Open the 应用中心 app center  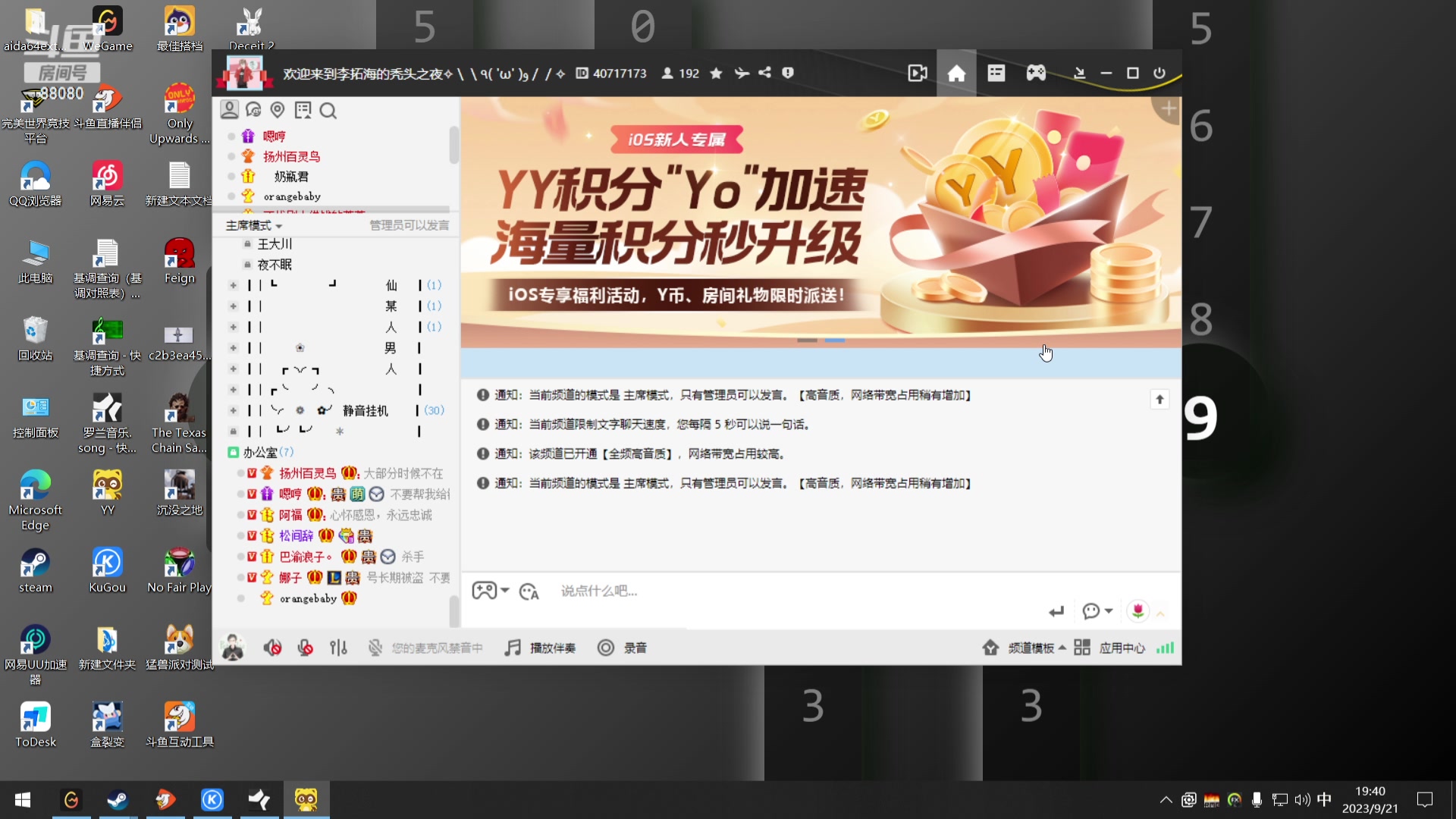1122,647
